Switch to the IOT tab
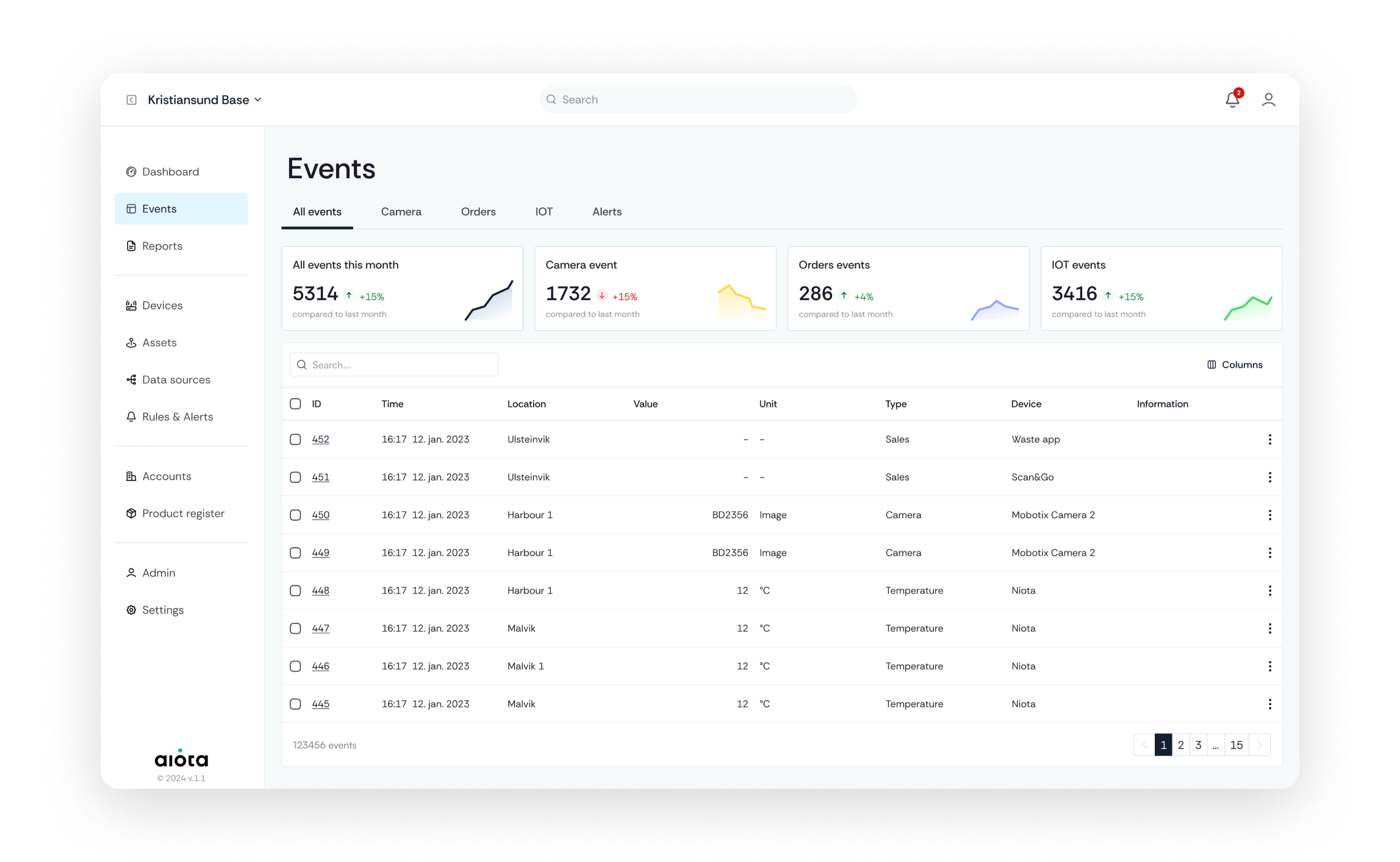1400x862 pixels. tap(544, 212)
